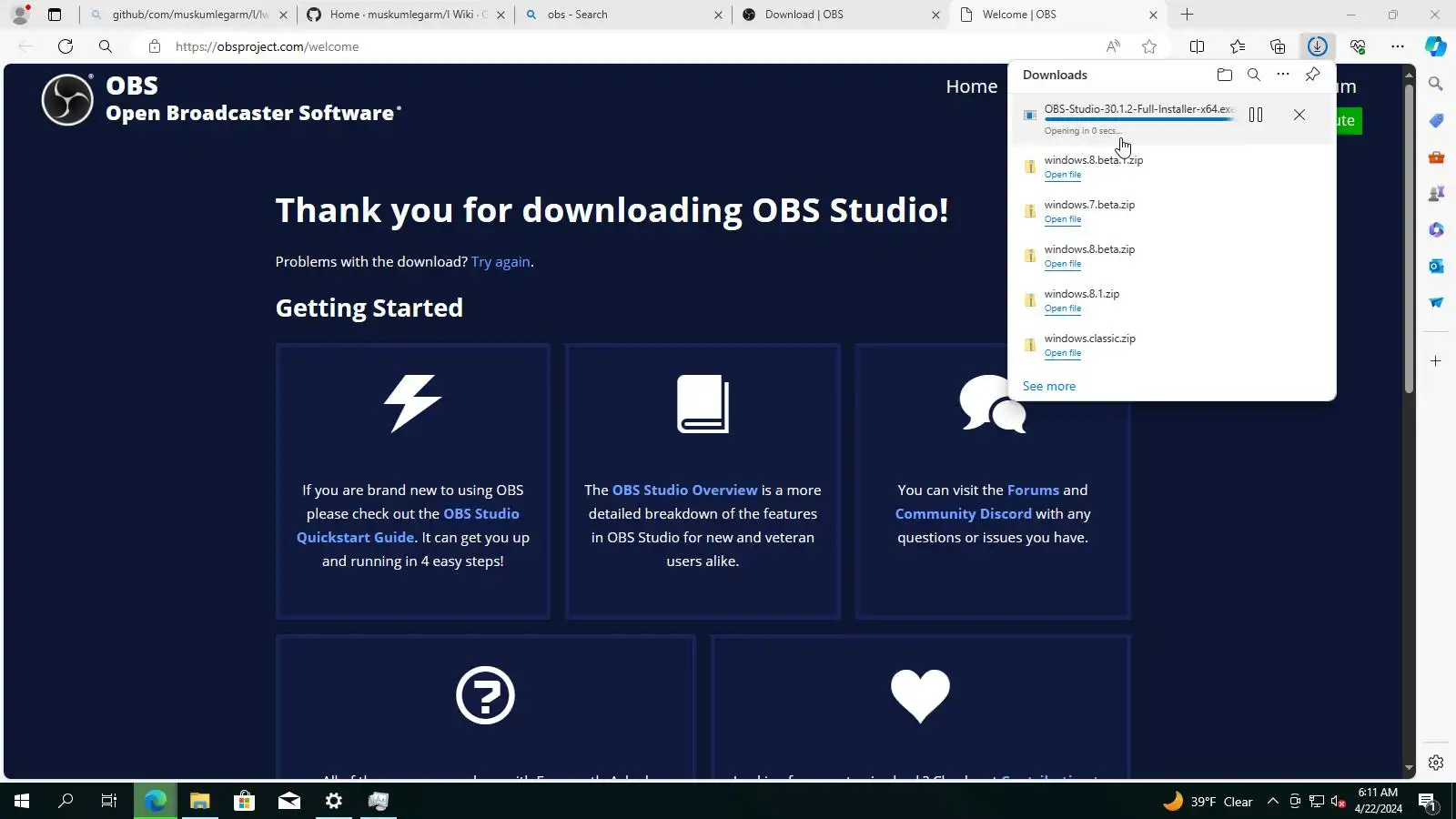1456x819 pixels.
Task: Click the profile avatar icon
Action: (x=20, y=15)
